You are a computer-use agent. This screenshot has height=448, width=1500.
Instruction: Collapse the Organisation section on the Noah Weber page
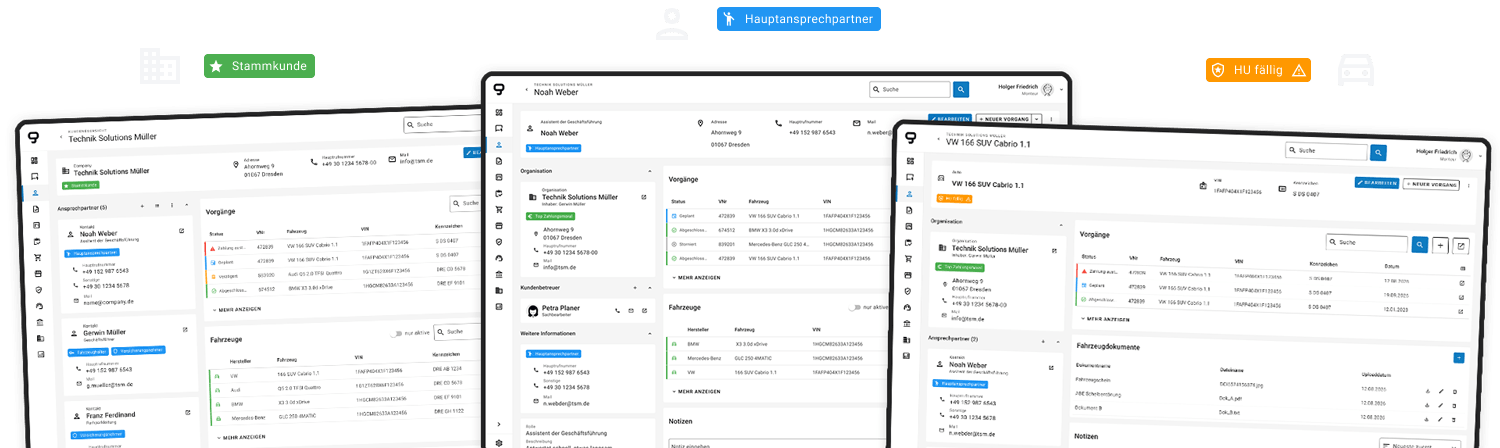650,171
